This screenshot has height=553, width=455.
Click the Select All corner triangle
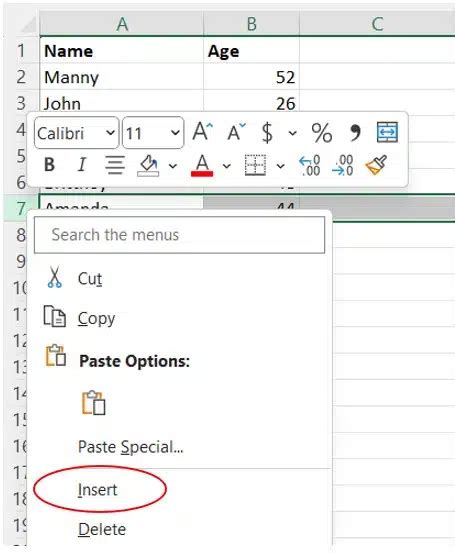[29, 25]
